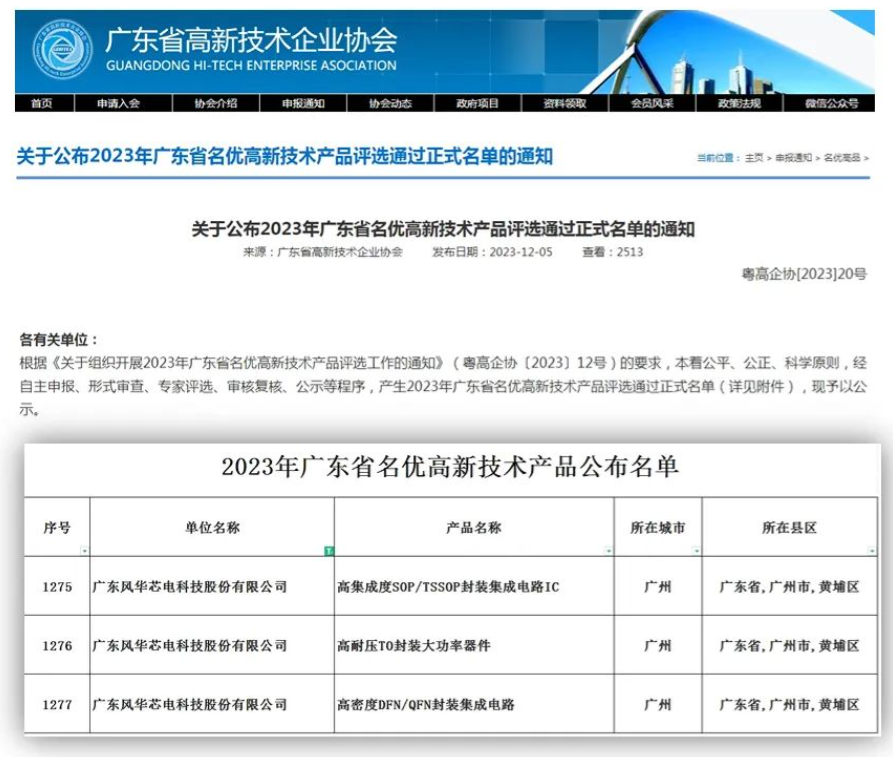The height and width of the screenshot is (757, 893).
Task: Select 政策法规 from navigation
Action: pyautogui.click(x=739, y=103)
